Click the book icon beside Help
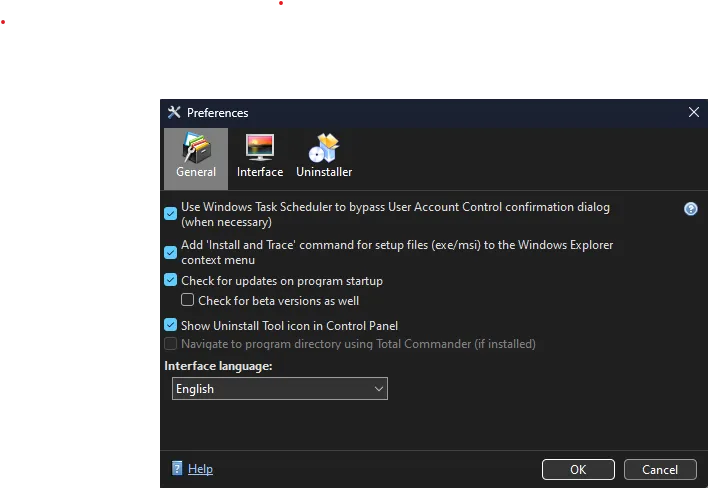 click(x=177, y=469)
